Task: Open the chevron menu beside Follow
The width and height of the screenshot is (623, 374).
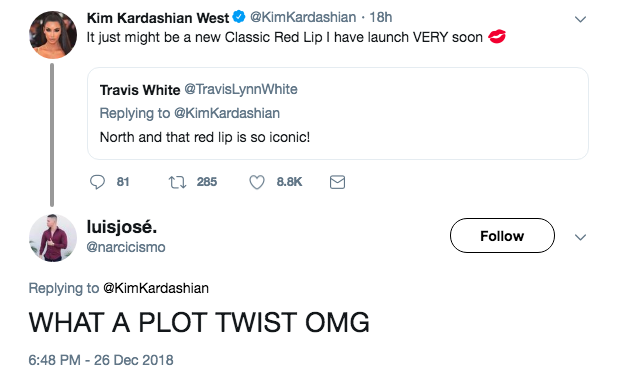Action: [x=580, y=237]
